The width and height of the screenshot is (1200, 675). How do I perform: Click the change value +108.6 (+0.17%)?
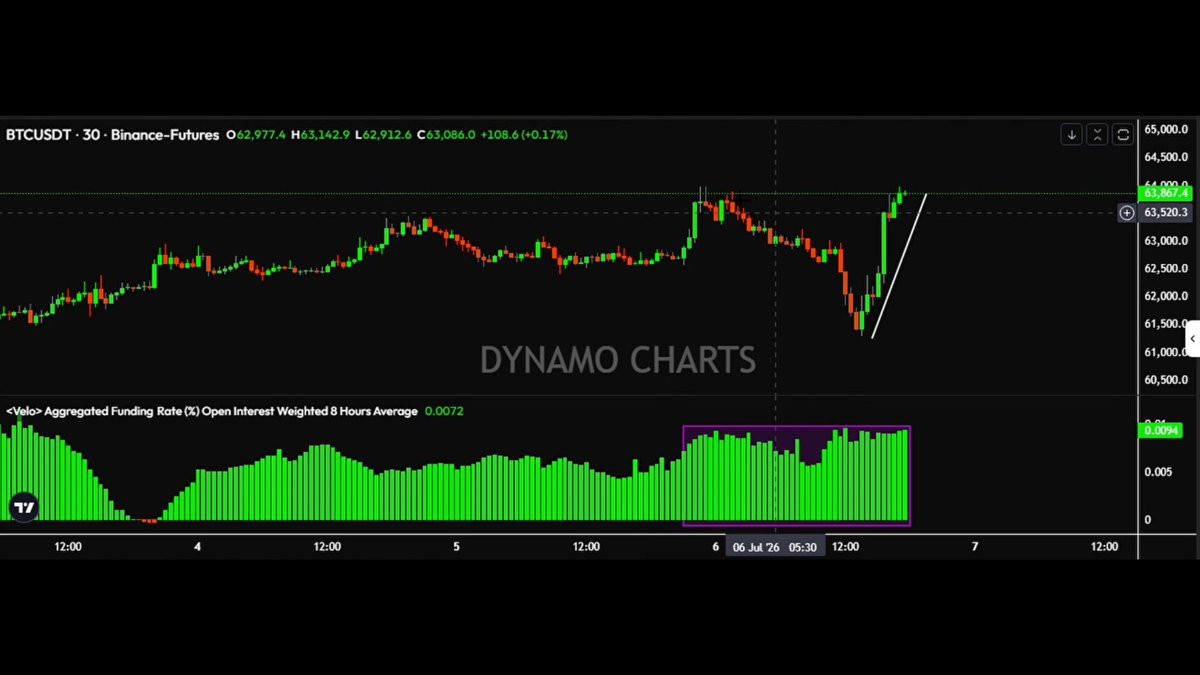coord(524,134)
